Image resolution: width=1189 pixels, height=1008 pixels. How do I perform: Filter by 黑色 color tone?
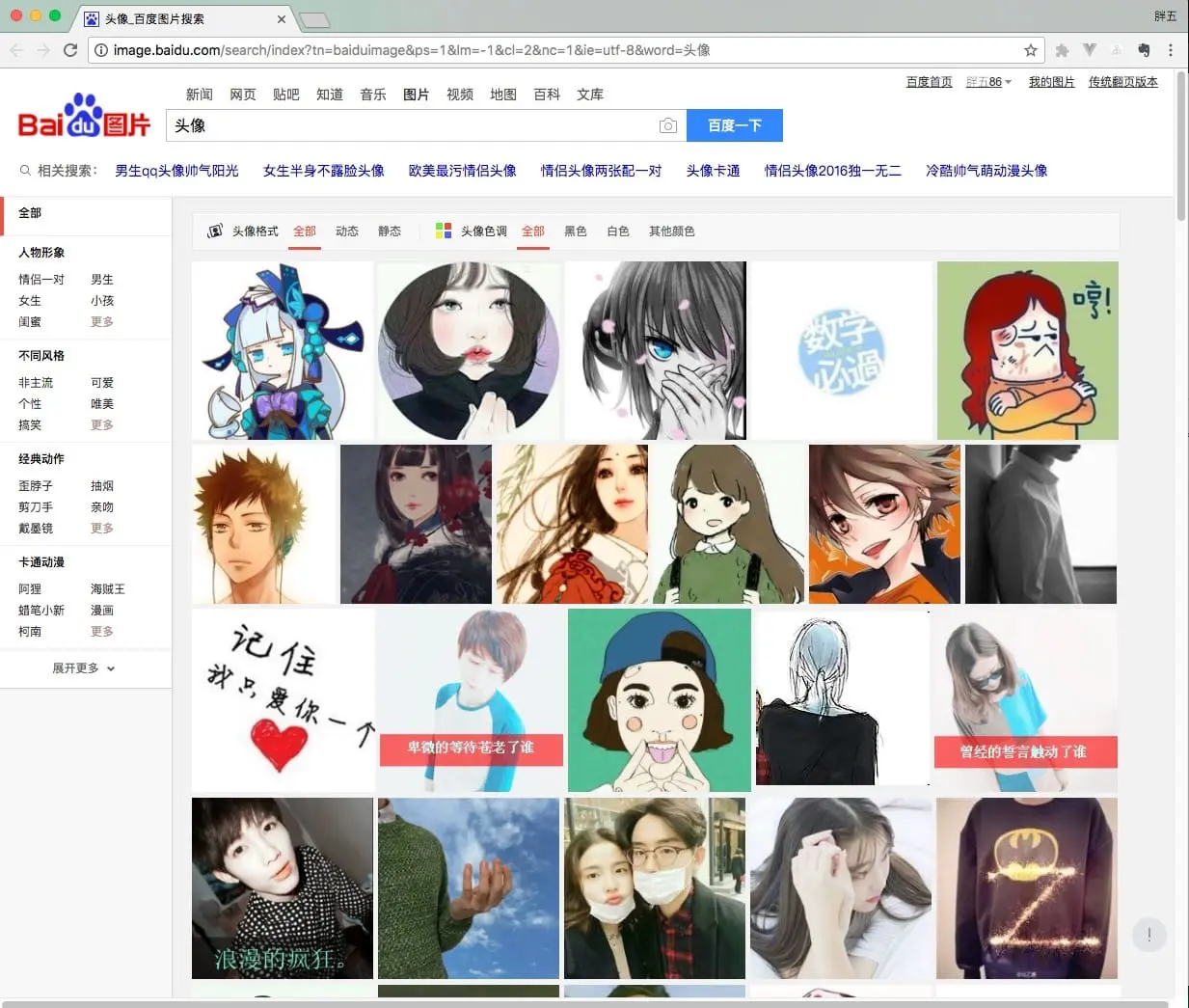(x=576, y=232)
